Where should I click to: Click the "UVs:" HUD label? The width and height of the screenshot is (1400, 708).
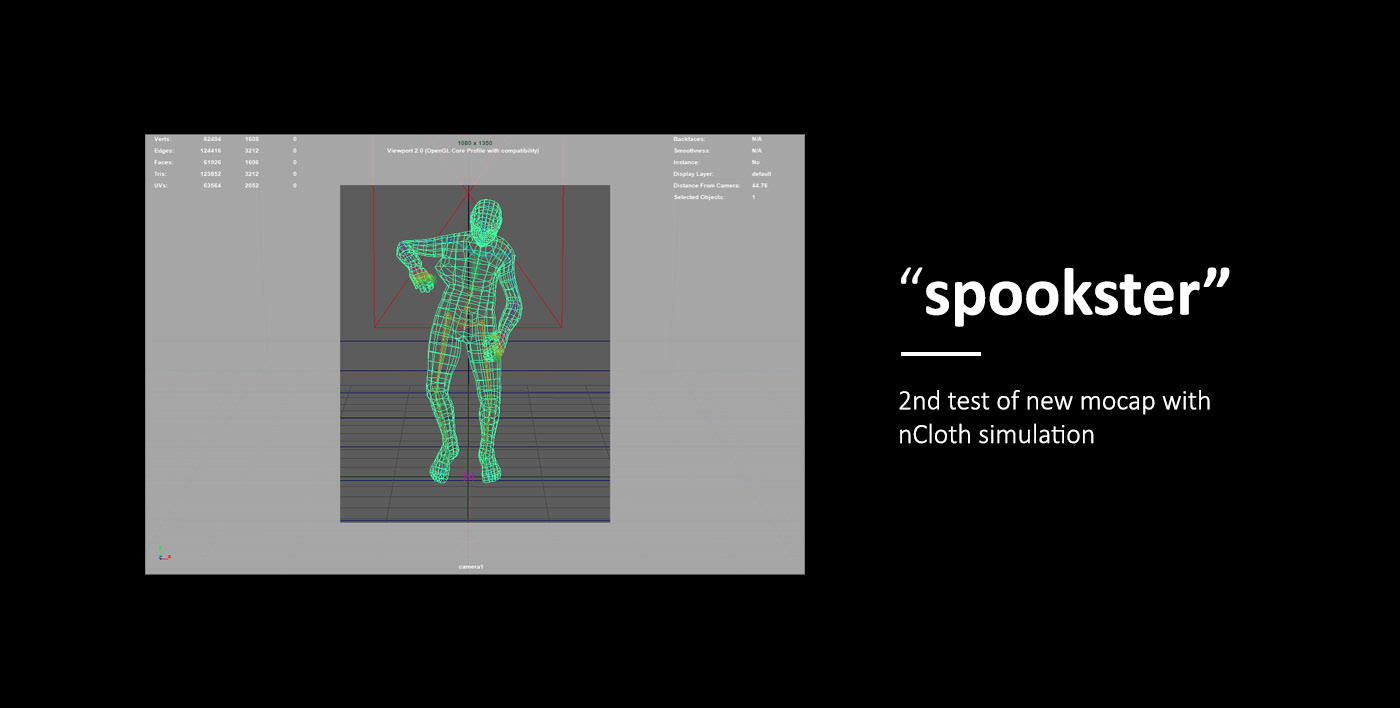pyautogui.click(x=161, y=186)
